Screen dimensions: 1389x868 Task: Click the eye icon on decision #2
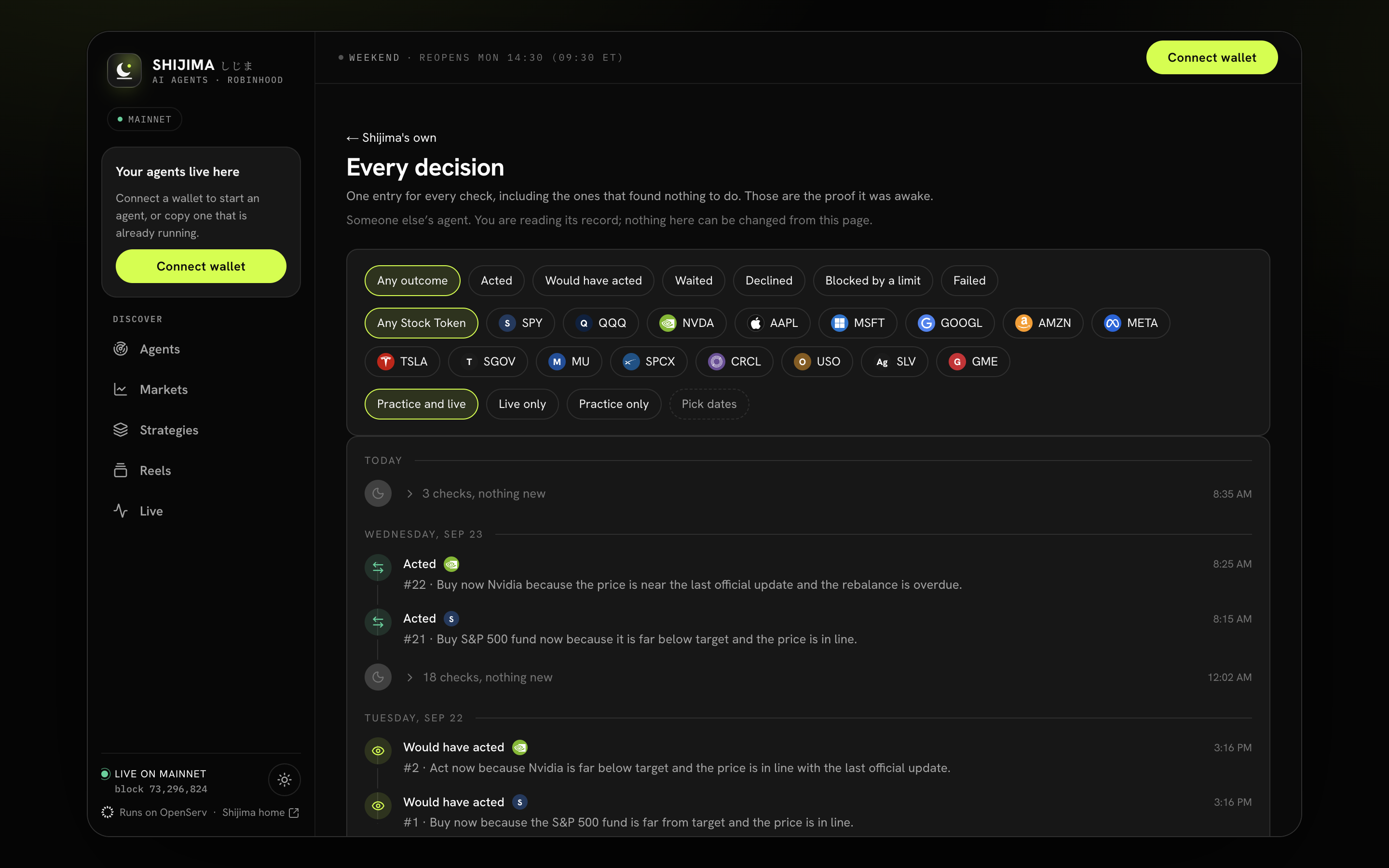pyautogui.click(x=378, y=751)
